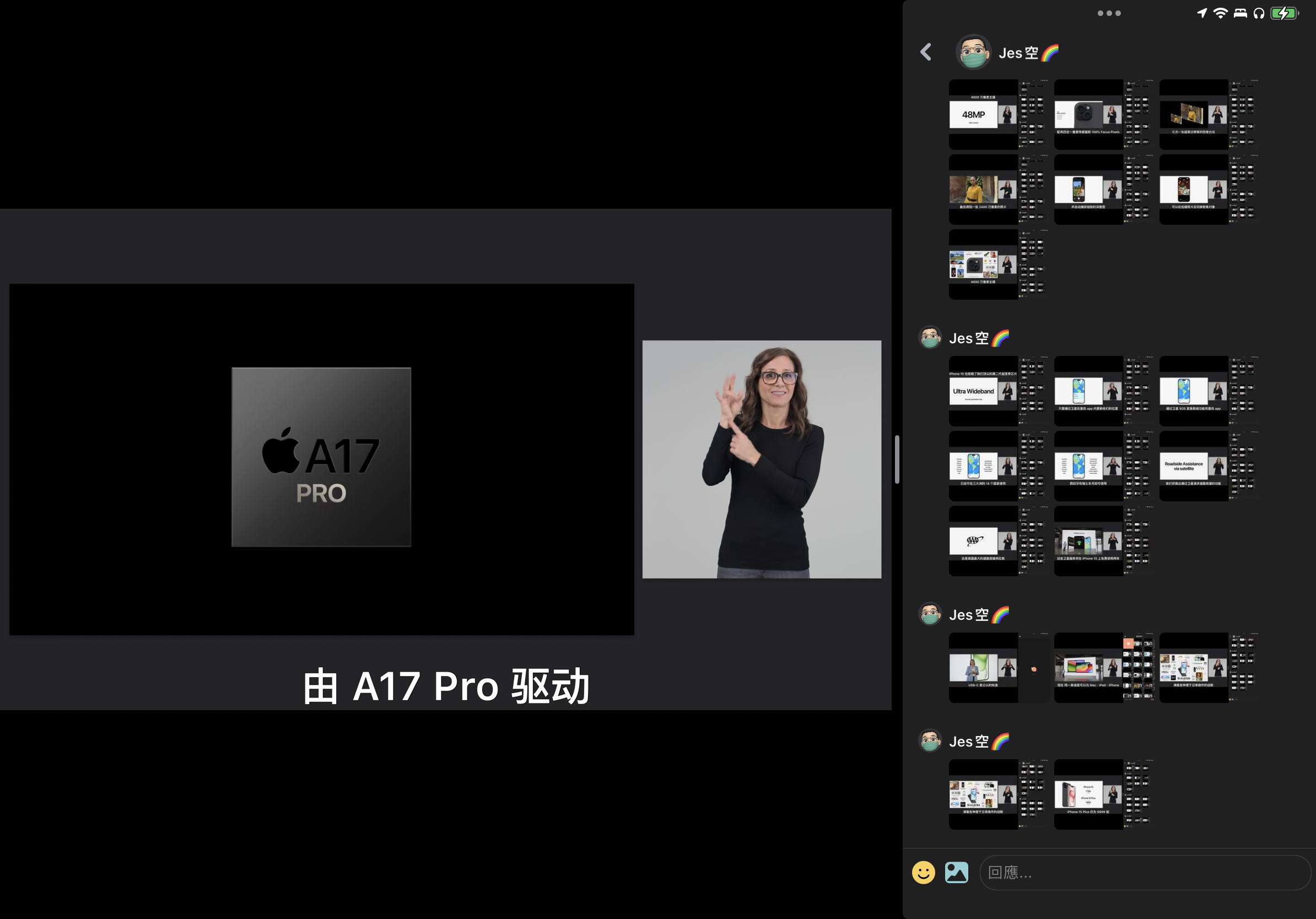The width and height of the screenshot is (1316, 919).
Task: Tap the subtitle 由 A17 Pro 驱动
Action: (x=446, y=686)
